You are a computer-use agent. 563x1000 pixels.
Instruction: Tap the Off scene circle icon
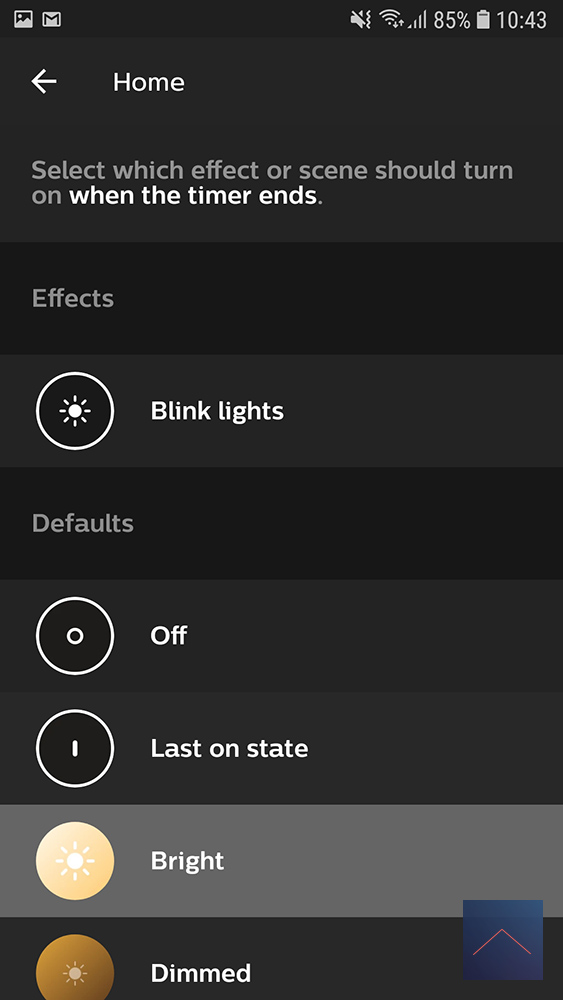pos(75,636)
